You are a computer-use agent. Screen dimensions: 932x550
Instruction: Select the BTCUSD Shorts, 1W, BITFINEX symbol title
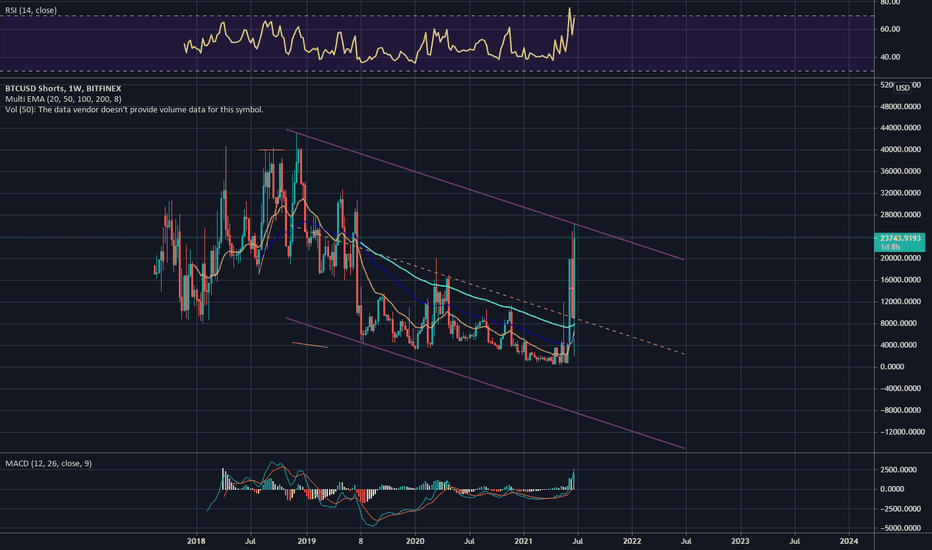click(x=63, y=88)
